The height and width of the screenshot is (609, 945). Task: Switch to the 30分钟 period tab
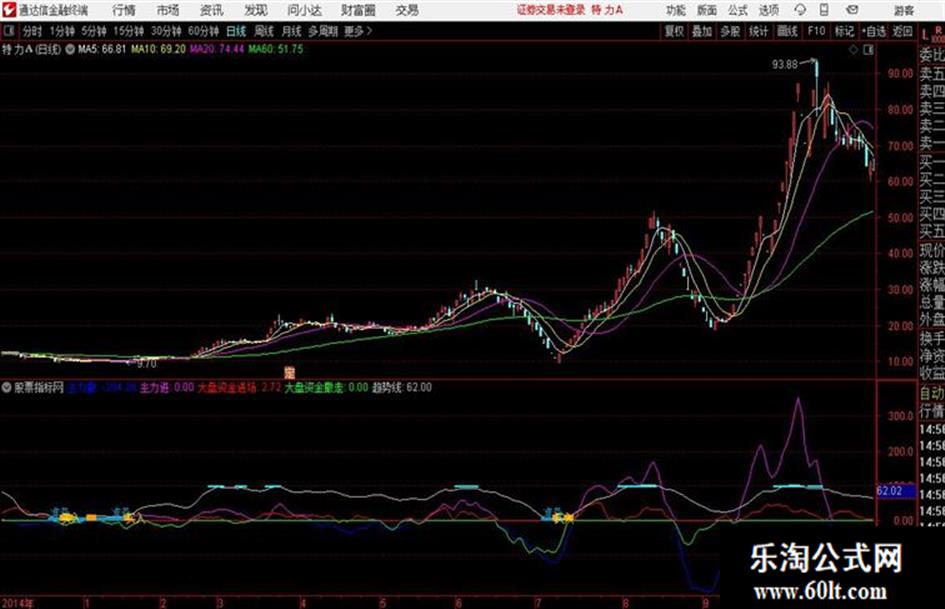coord(166,31)
